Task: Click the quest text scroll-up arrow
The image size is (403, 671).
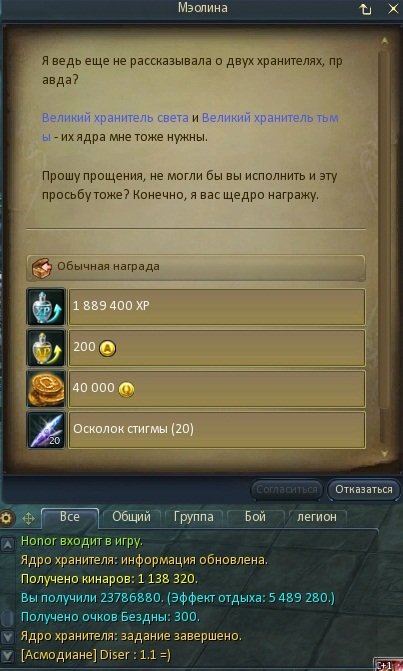Action: point(384,40)
